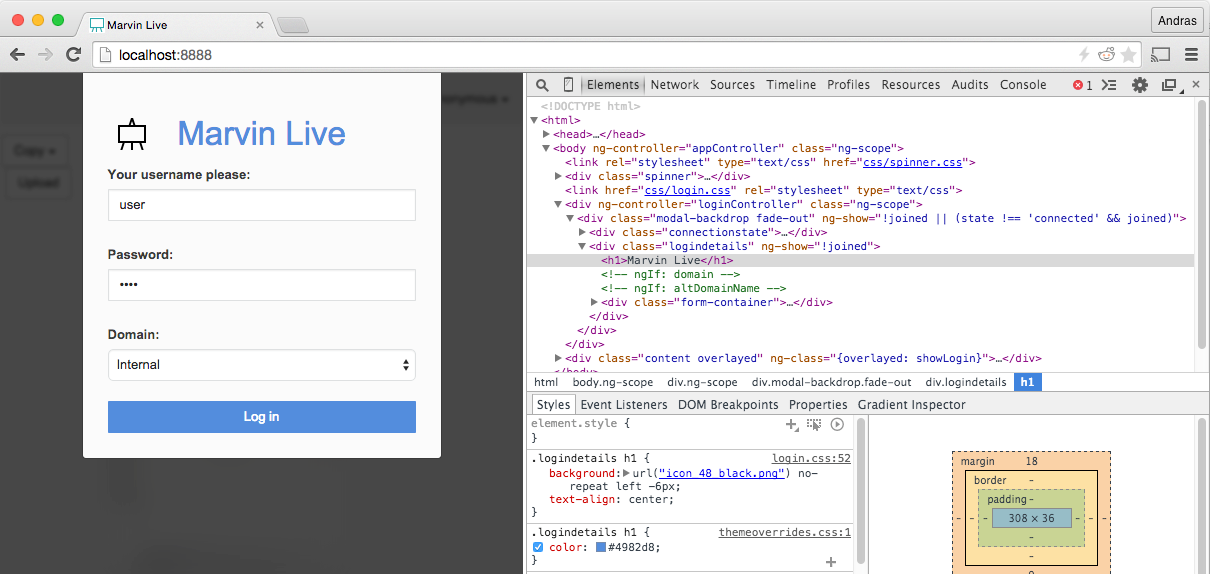Bookmark page with the star icon

(x=1129, y=55)
